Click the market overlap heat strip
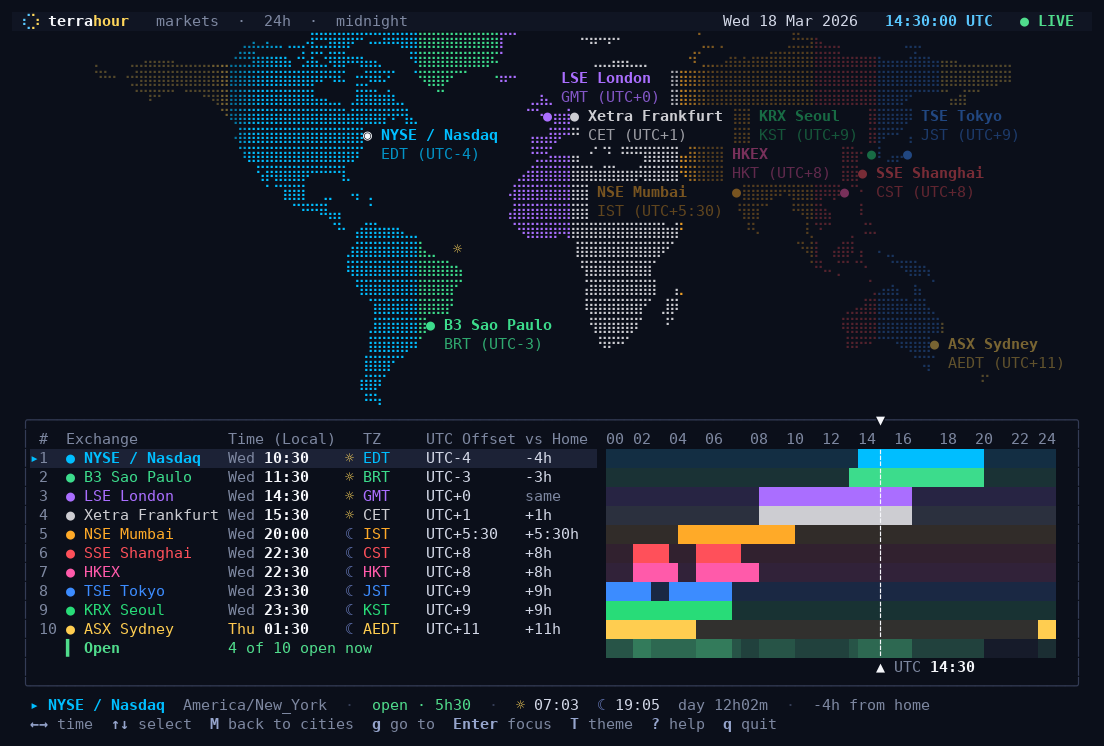The image size is (1104, 746). (x=831, y=649)
